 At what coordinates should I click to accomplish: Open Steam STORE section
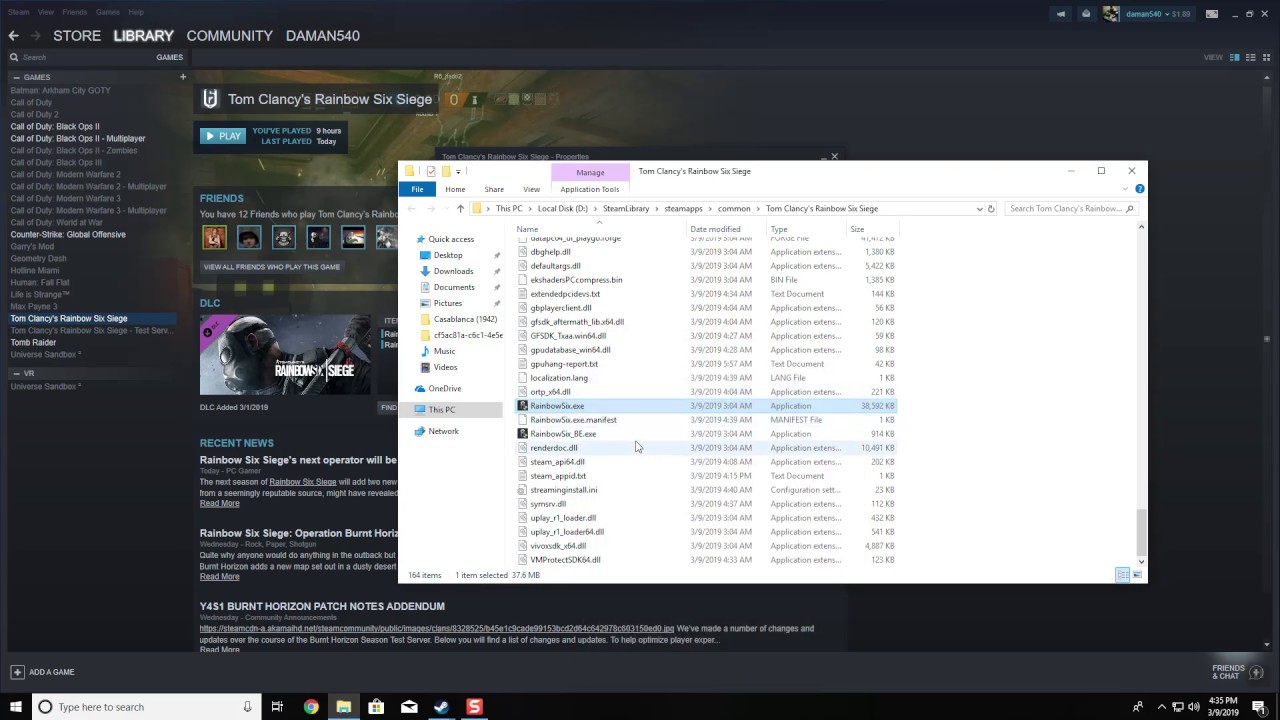(x=77, y=36)
